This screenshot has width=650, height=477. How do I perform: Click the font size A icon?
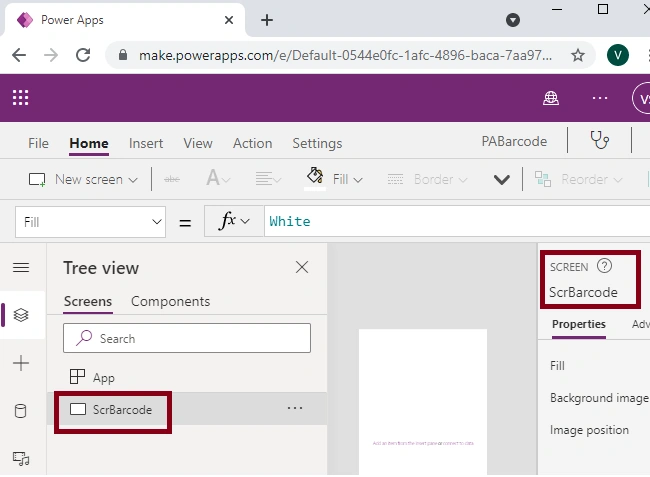click(213, 178)
